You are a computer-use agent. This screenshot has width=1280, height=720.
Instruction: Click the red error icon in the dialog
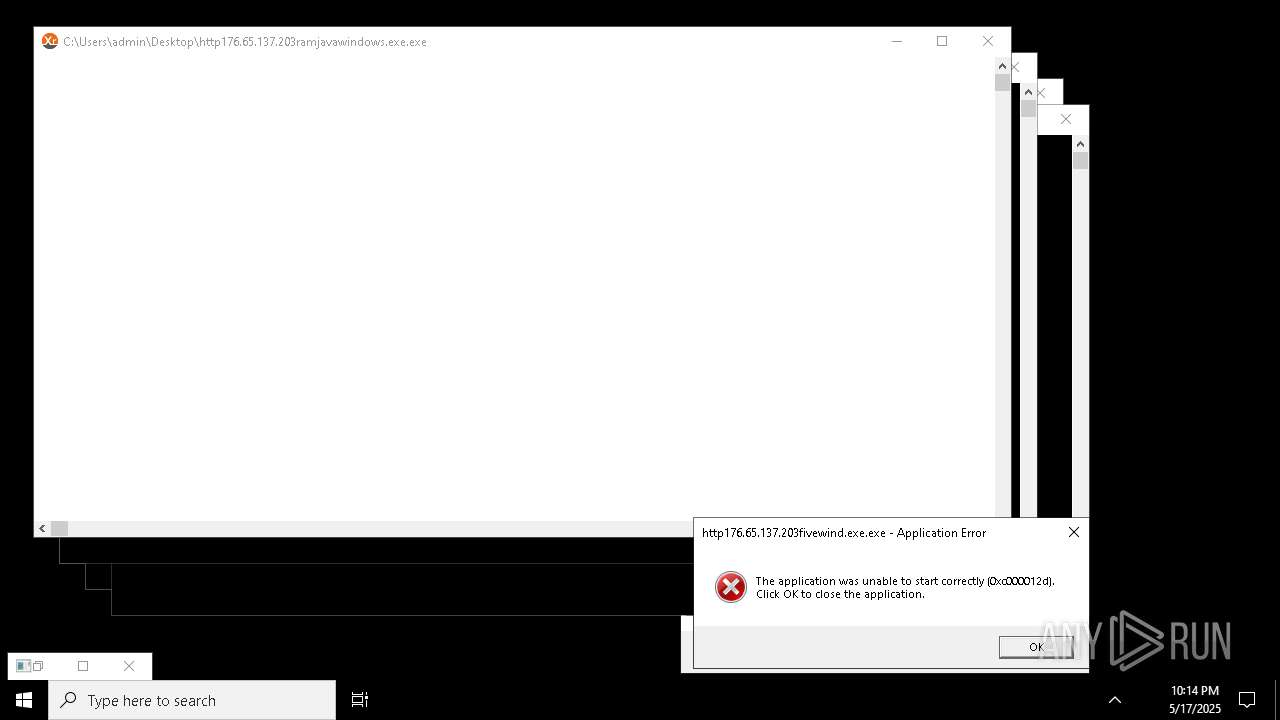click(x=731, y=587)
